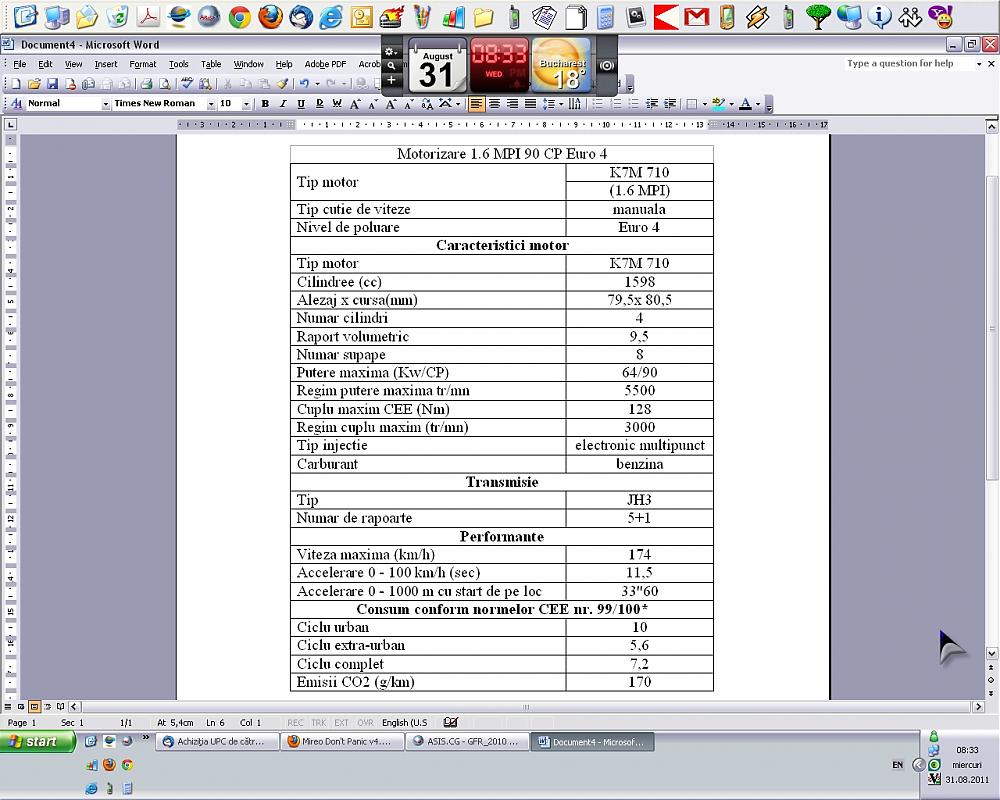Toggle Italic formatting
The width and height of the screenshot is (1000, 800).
pyautogui.click(x=283, y=103)
